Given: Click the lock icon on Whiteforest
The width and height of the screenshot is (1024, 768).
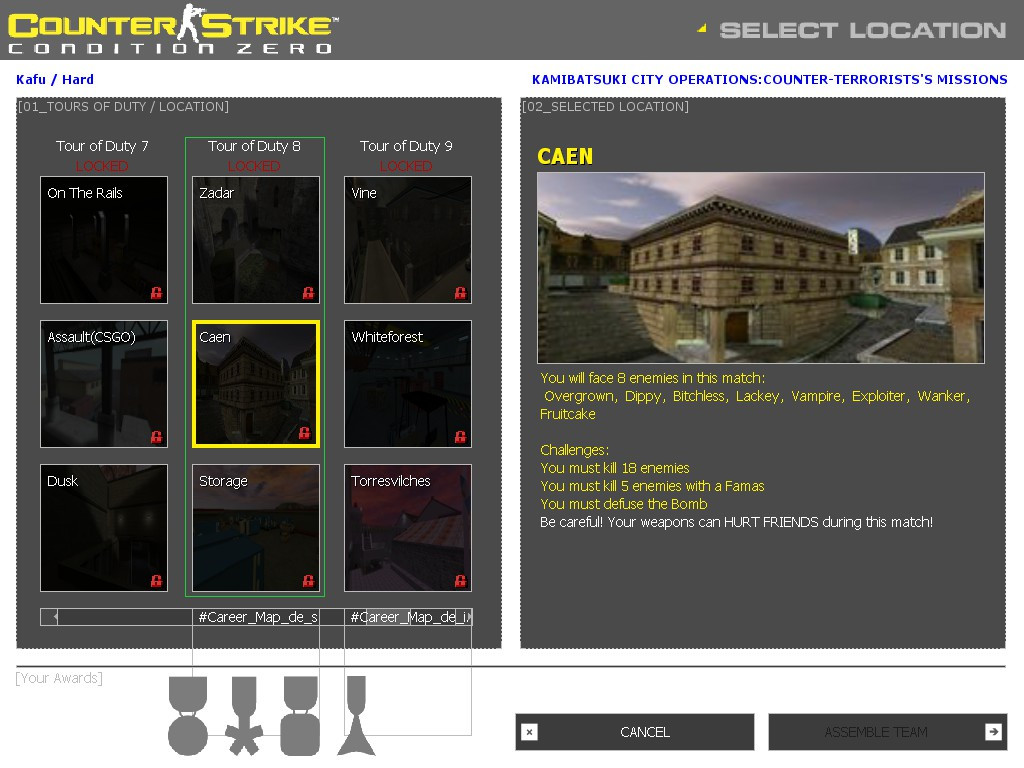Looking at the screenshot, I should click(x=460, y=437).
